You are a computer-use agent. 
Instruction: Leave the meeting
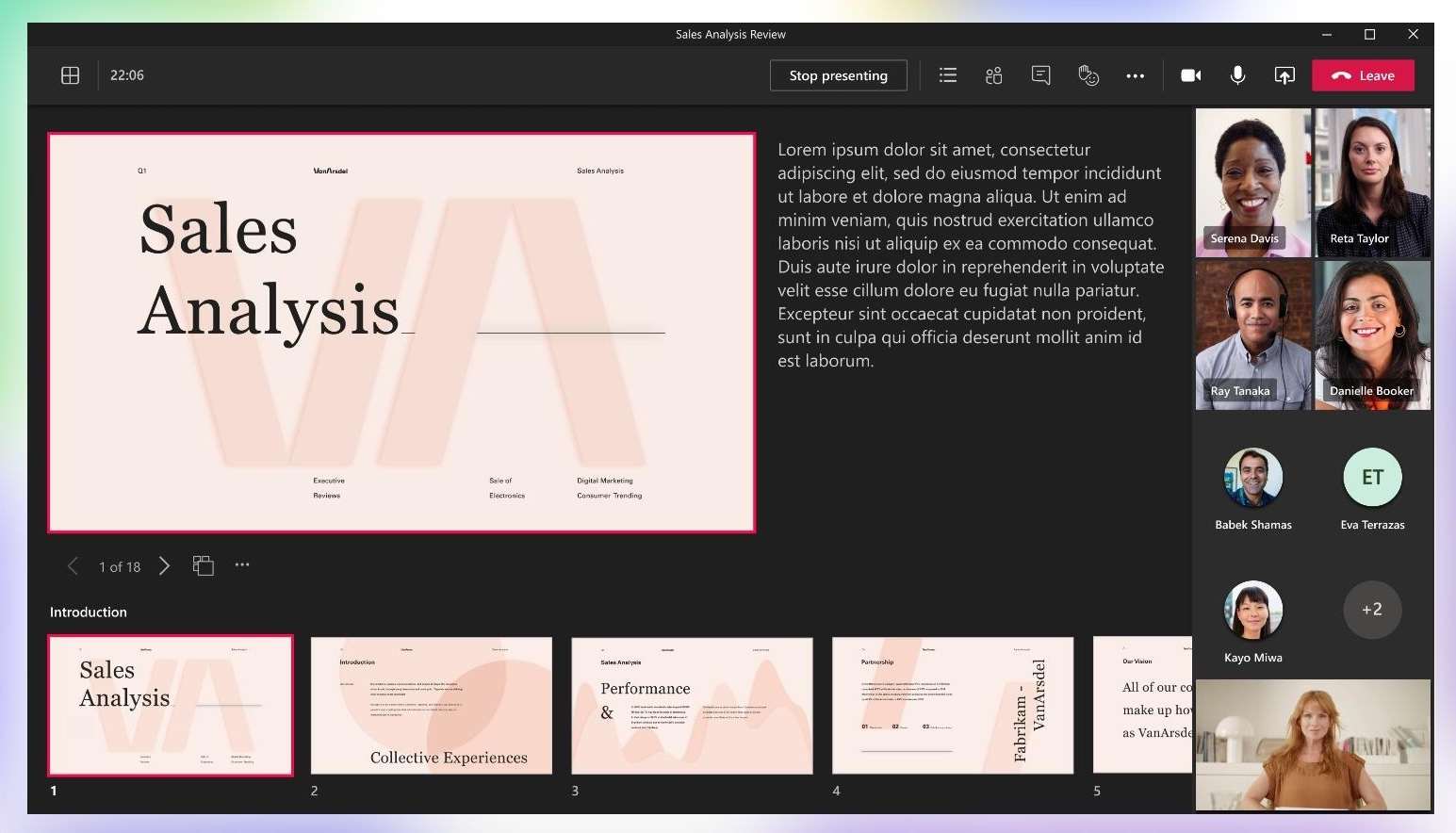click(x=1363, y=75)
